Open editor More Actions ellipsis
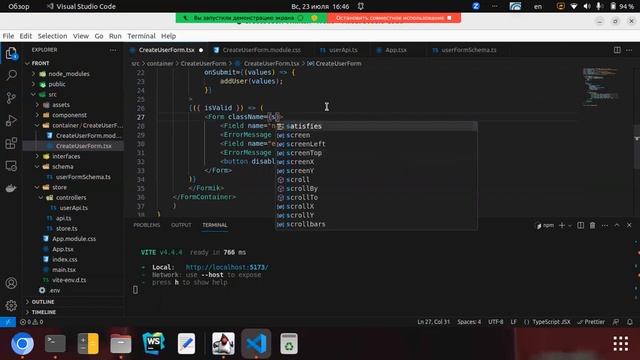 (629, 50)
